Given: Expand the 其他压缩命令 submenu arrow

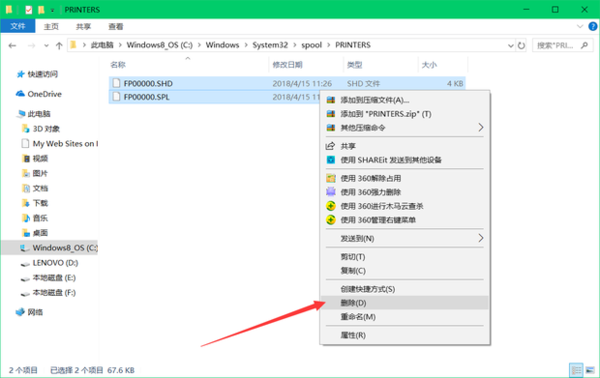Looking at the screenshot, I should tap(481, 127).
